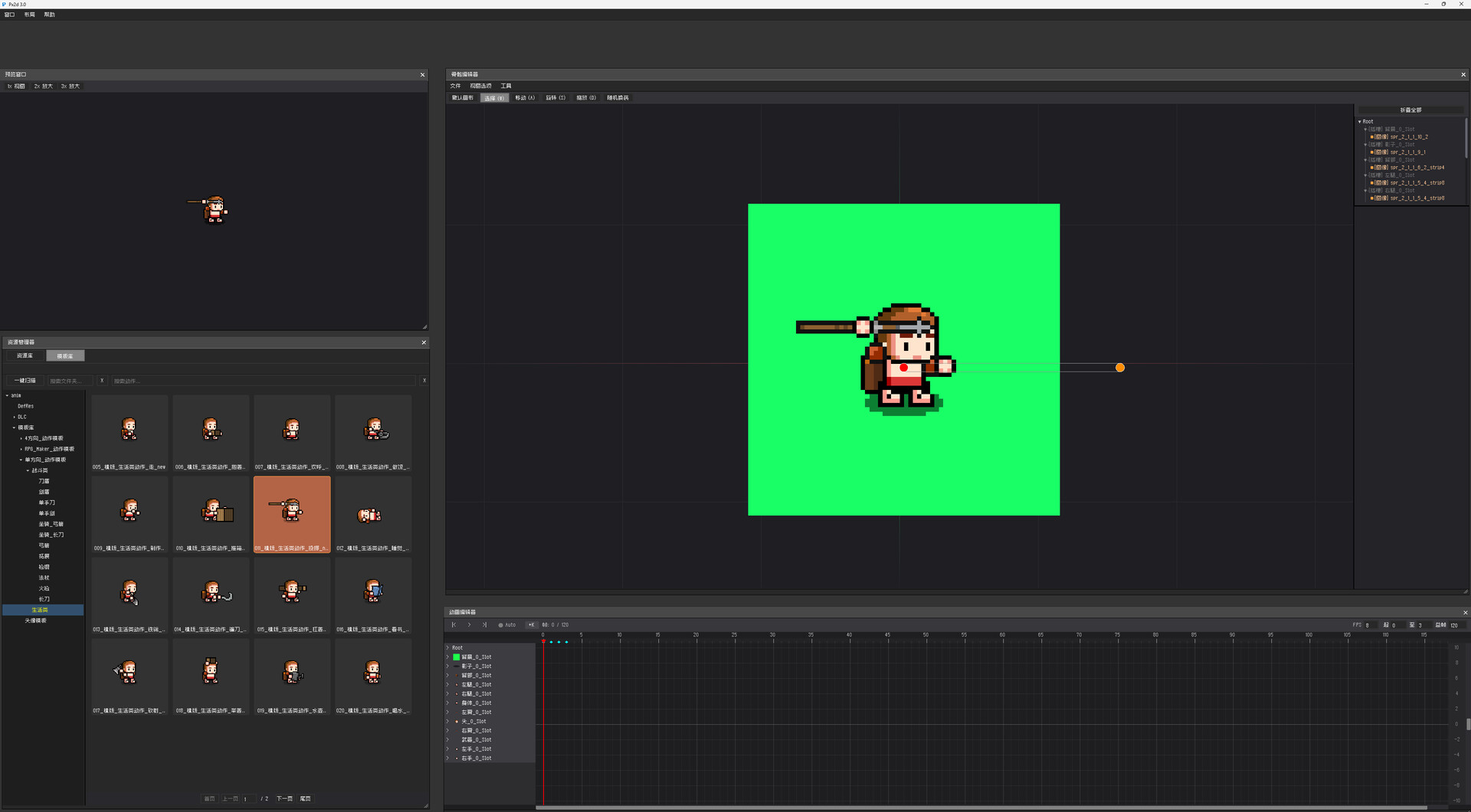
Task: Click the green swatch of the first slot track
Action: 457,657
